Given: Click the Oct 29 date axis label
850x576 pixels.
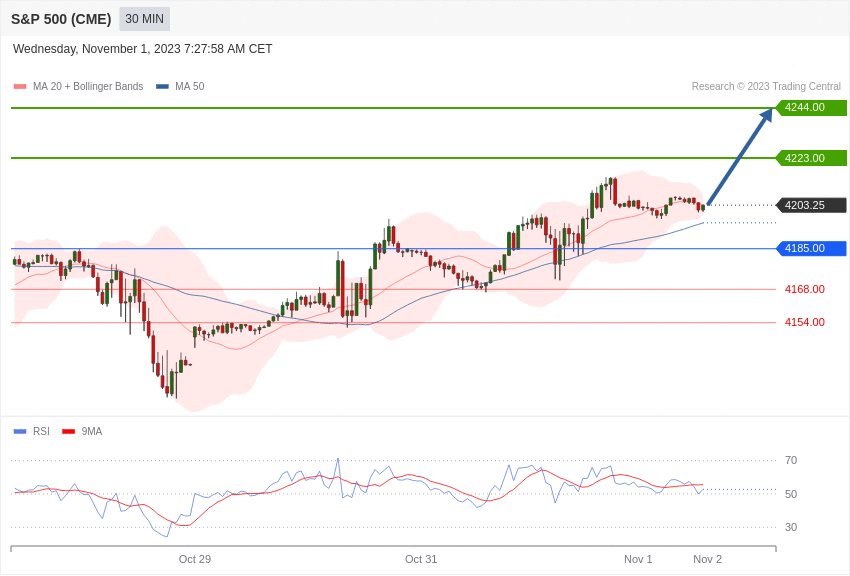Looking at the screenshot, I should click(x=195, y=559).
